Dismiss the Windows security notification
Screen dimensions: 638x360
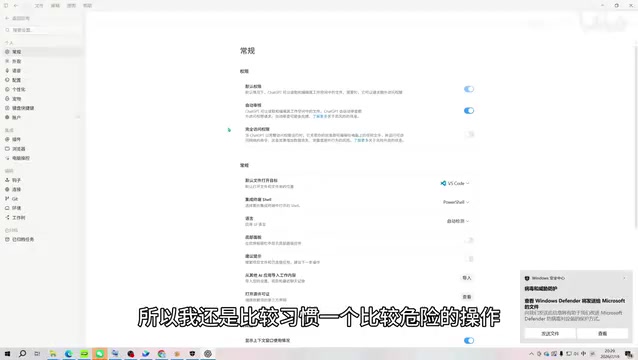pos(625,278)
